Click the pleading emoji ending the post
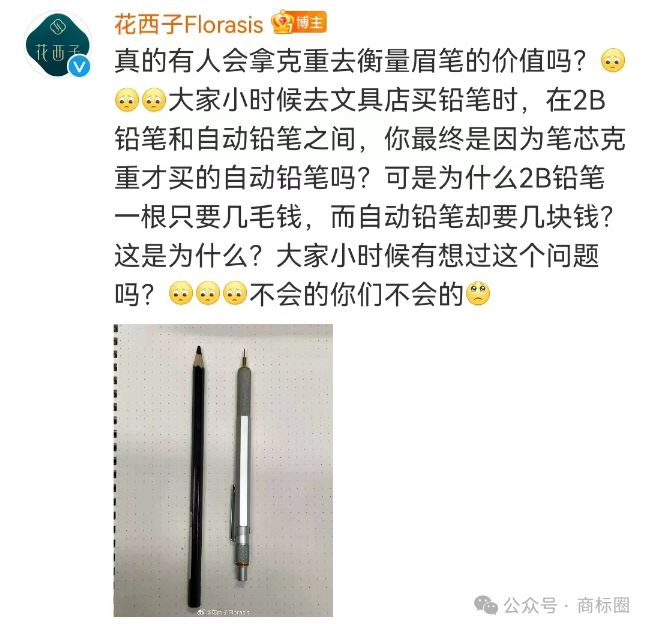The height and width of the screenshot is (624, 653). (478, 293)
